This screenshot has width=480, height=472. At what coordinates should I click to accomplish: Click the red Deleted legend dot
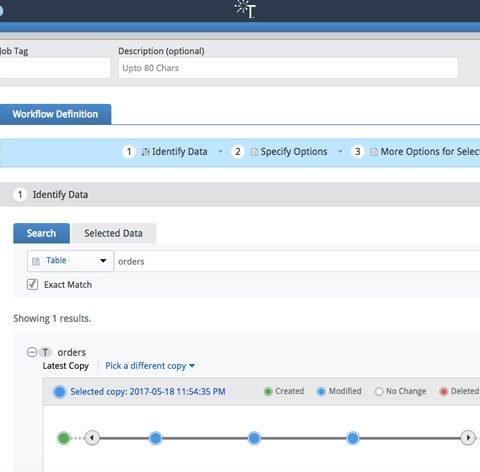[443, 391]
